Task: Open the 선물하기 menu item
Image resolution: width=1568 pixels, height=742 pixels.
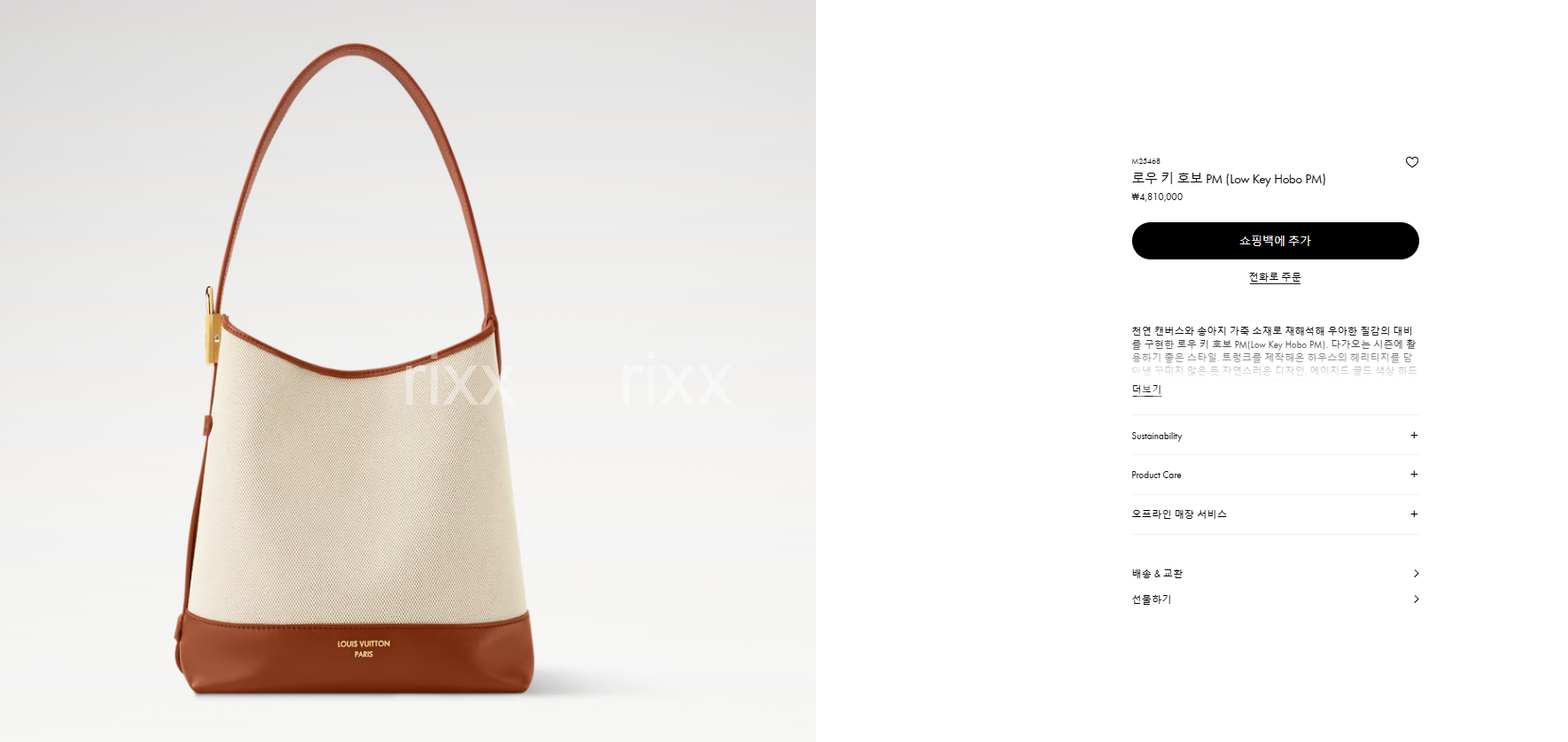Action: click(1275, 599)
